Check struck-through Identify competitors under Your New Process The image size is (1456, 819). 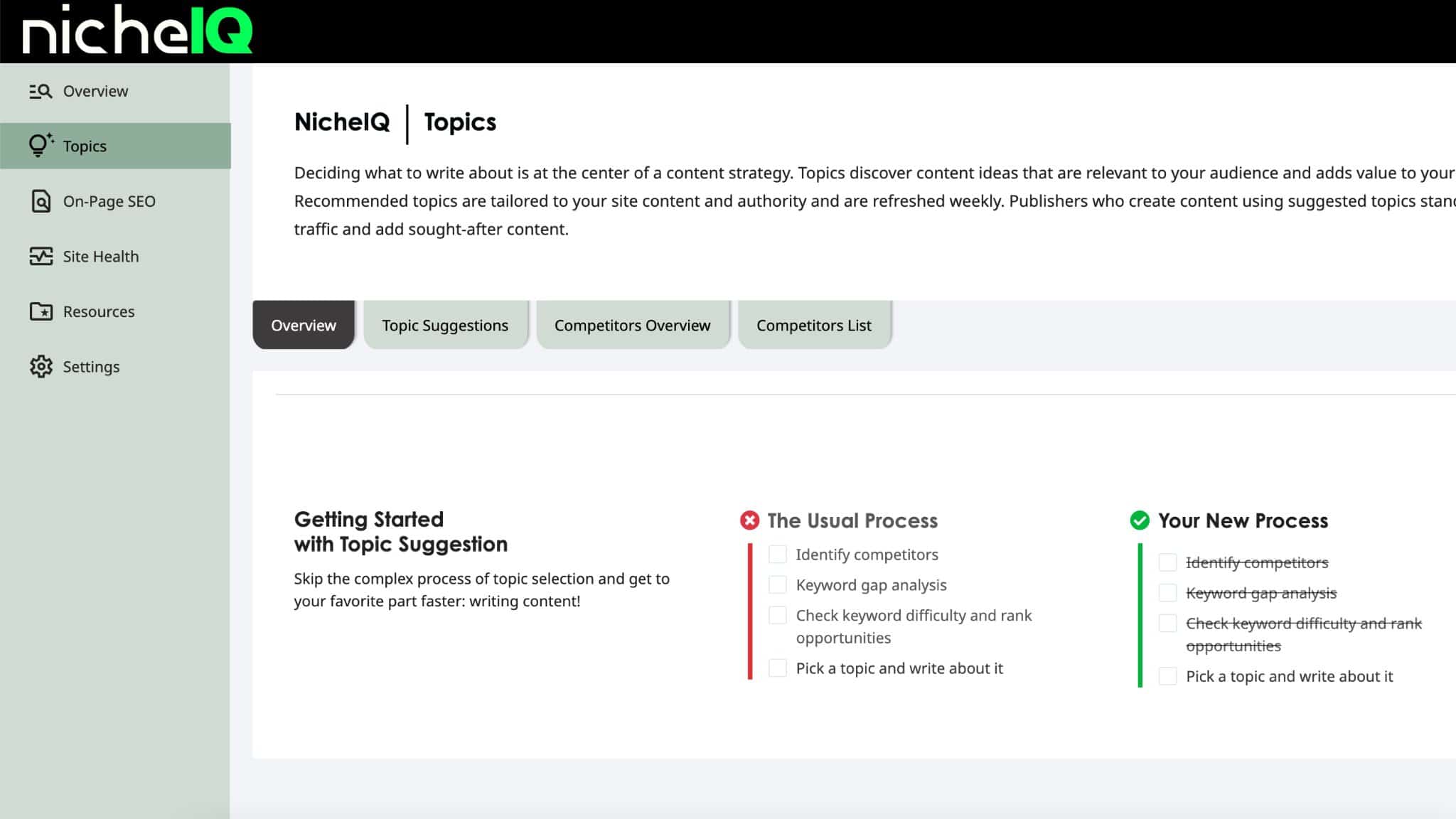click(x=1167, y=562)
